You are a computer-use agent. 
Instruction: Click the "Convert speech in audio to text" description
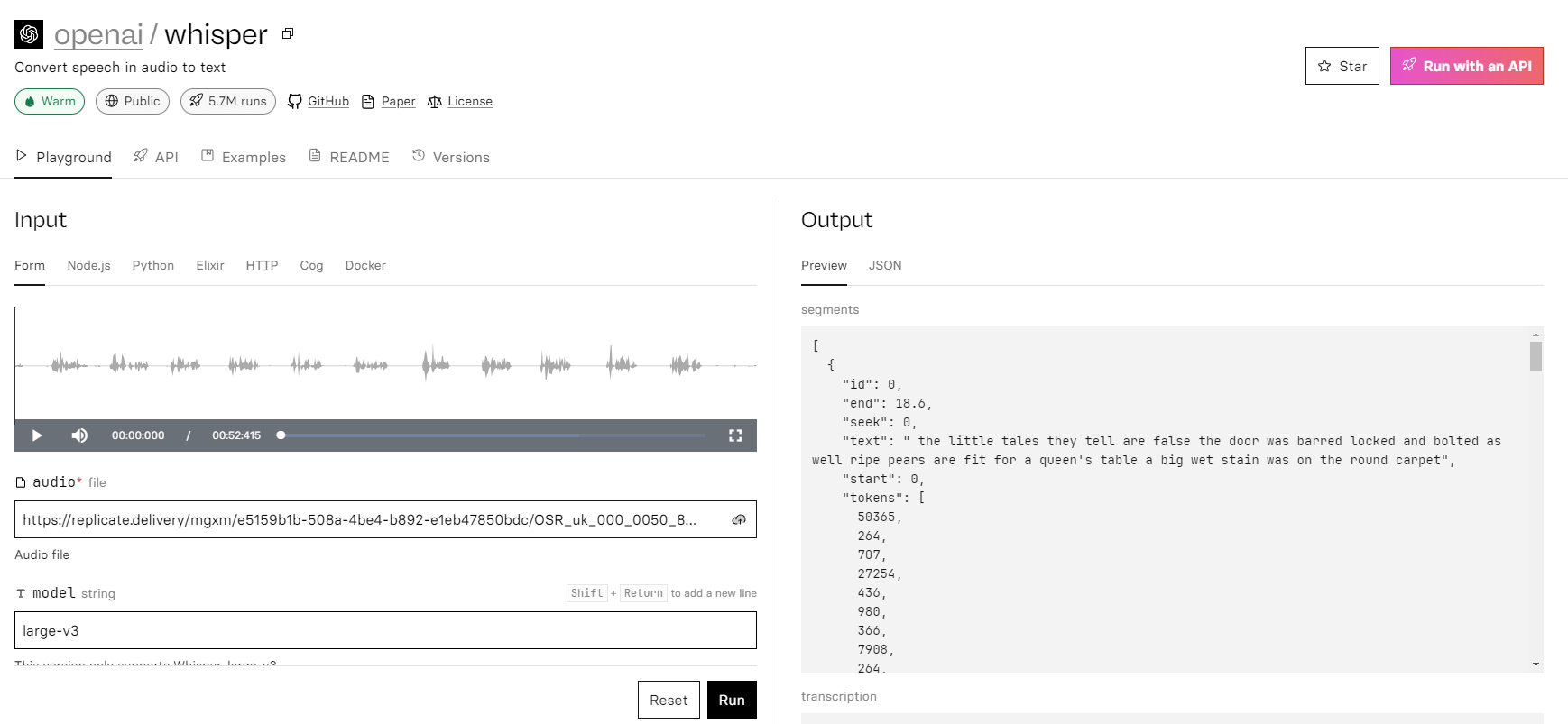point(120,68)
